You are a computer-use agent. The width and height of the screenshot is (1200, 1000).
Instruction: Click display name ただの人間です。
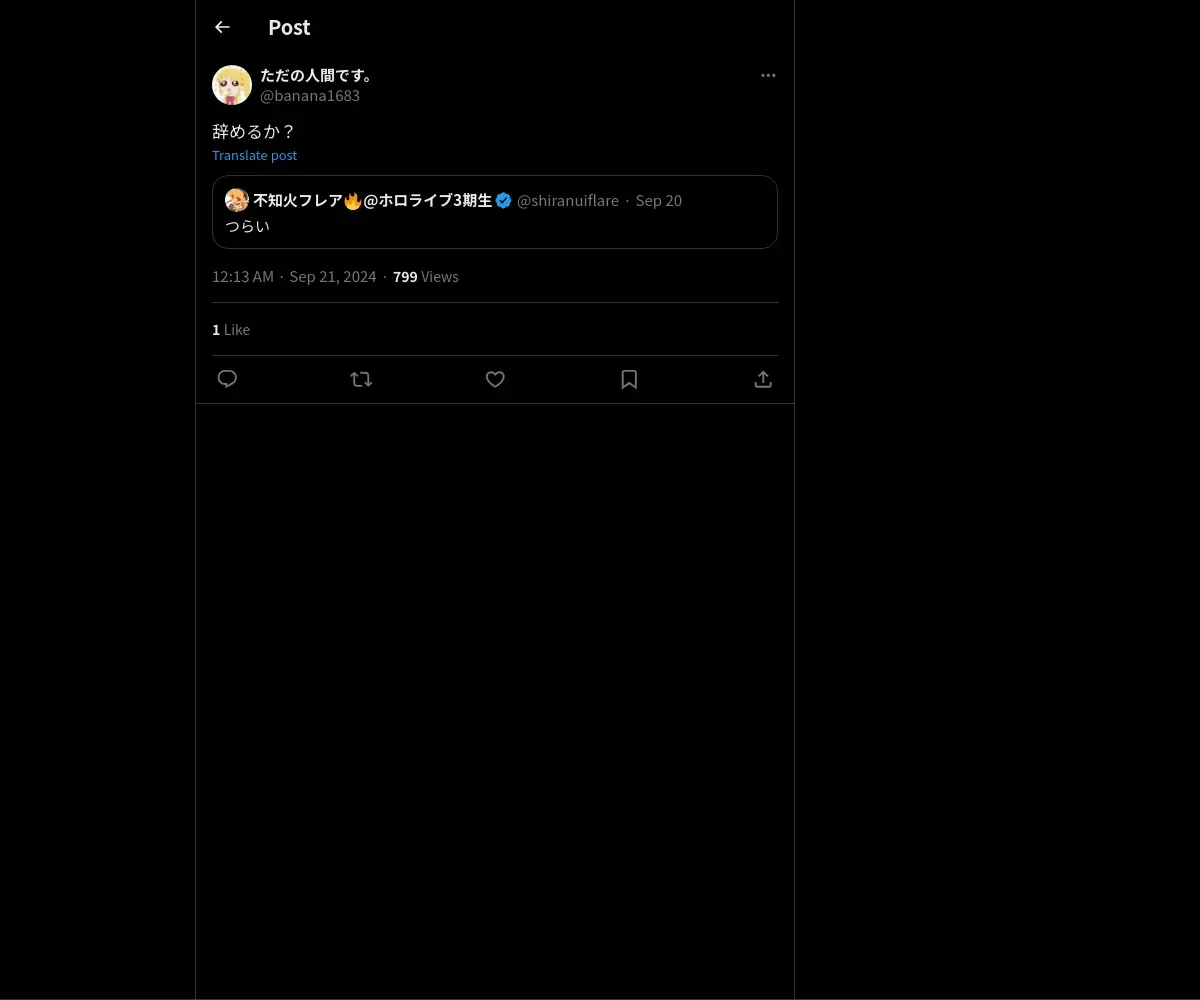[317, 75]
